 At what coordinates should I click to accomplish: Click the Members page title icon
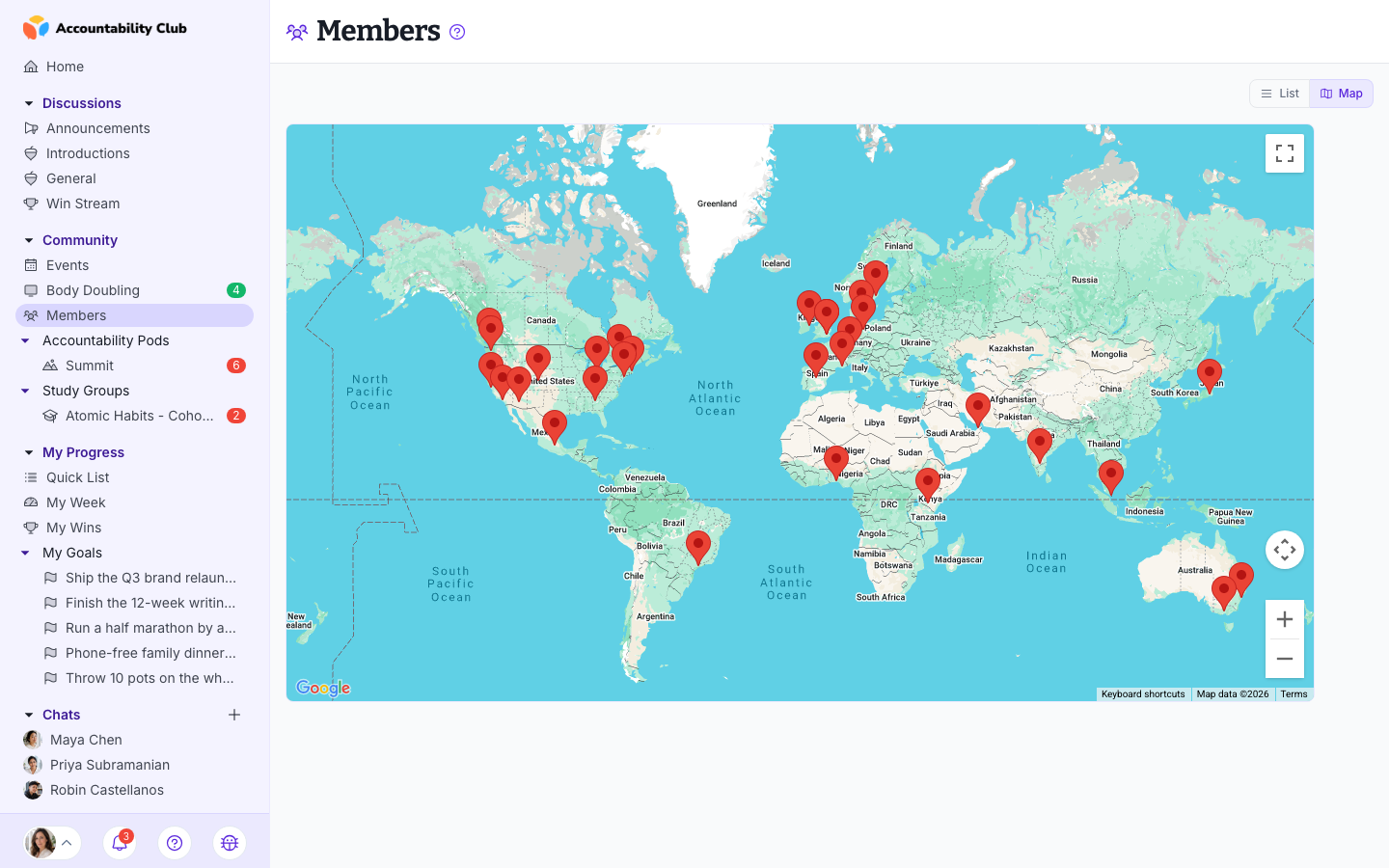[x=297, y=32]
